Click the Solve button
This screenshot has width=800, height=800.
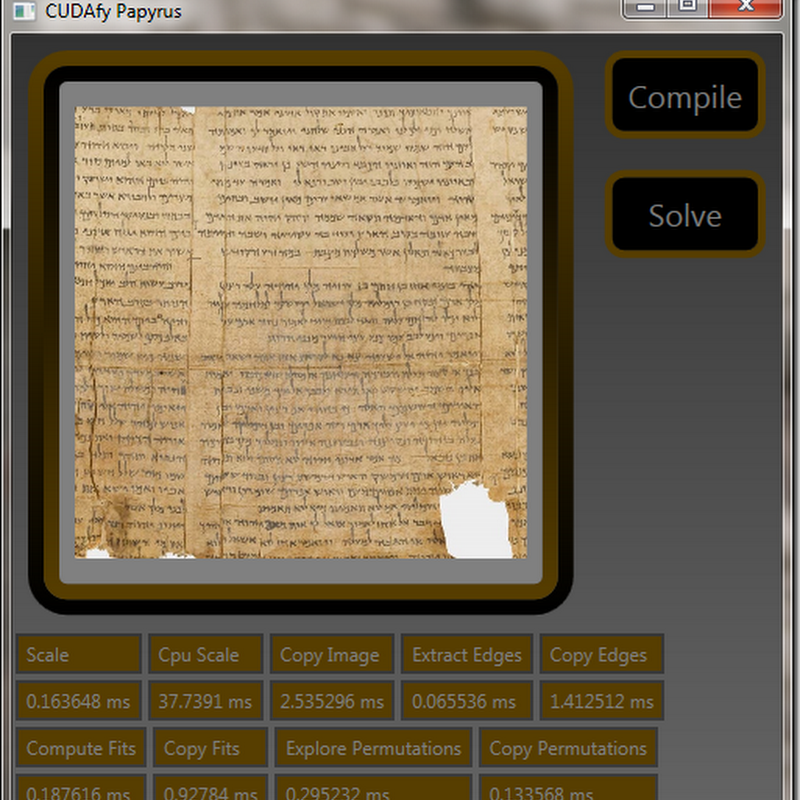point(685,214)
